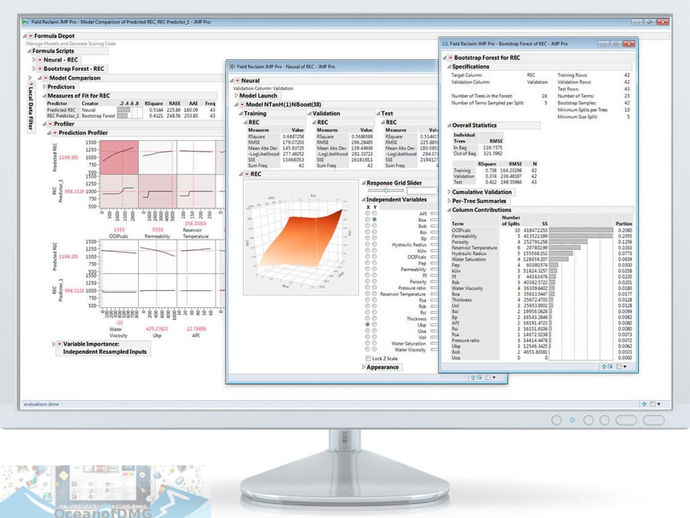Open the Profiler red triangle menu
This screenshot has height=518, width=690.
coord(50,124)
